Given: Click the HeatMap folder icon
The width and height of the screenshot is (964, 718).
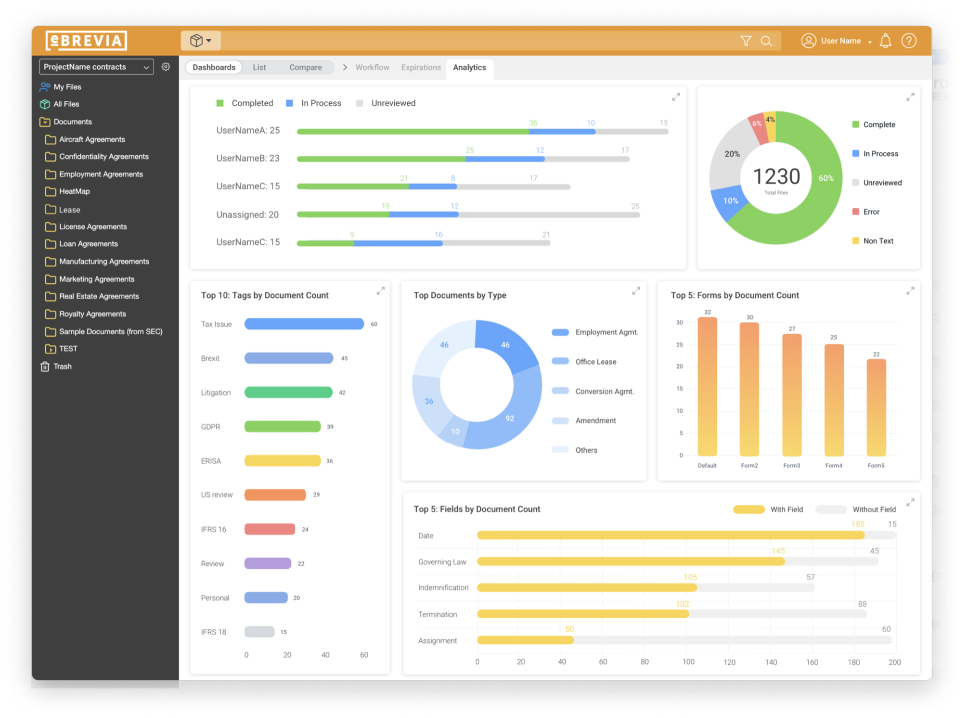Looking at the screenshot, I should click(50, 192).
